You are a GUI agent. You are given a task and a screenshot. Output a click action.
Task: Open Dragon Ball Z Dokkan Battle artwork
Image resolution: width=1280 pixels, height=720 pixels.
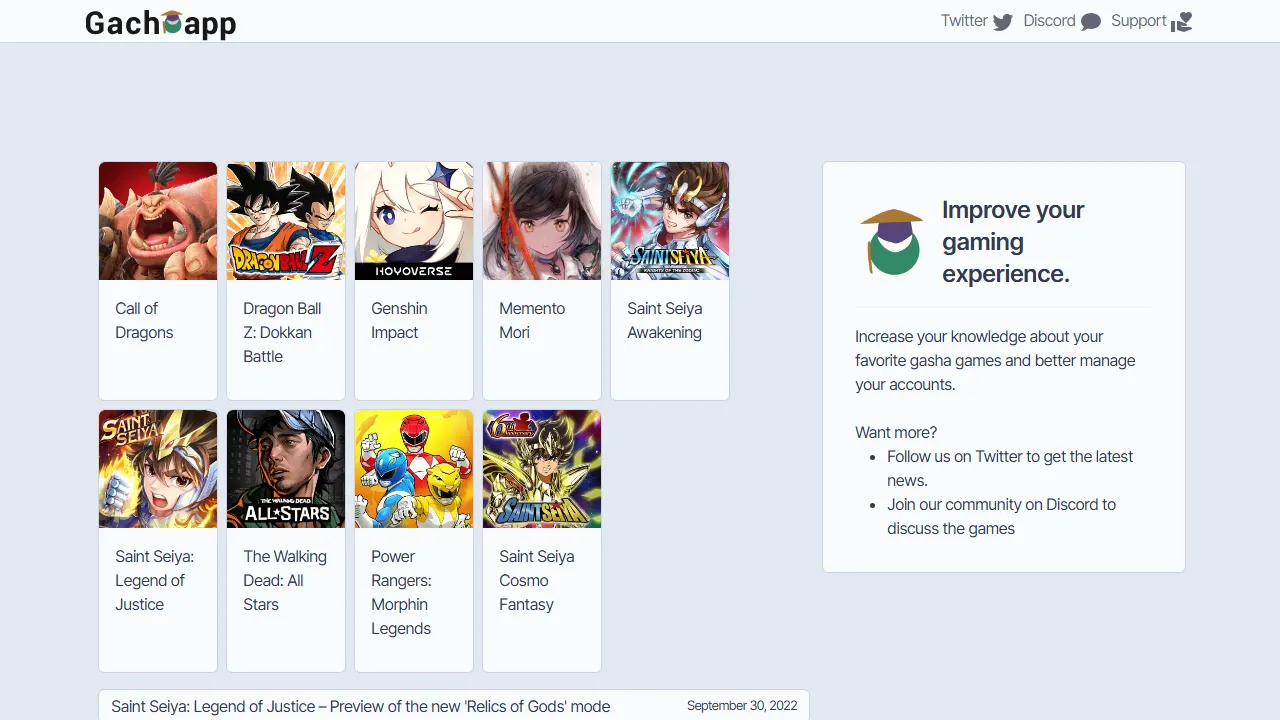[286, 221]
